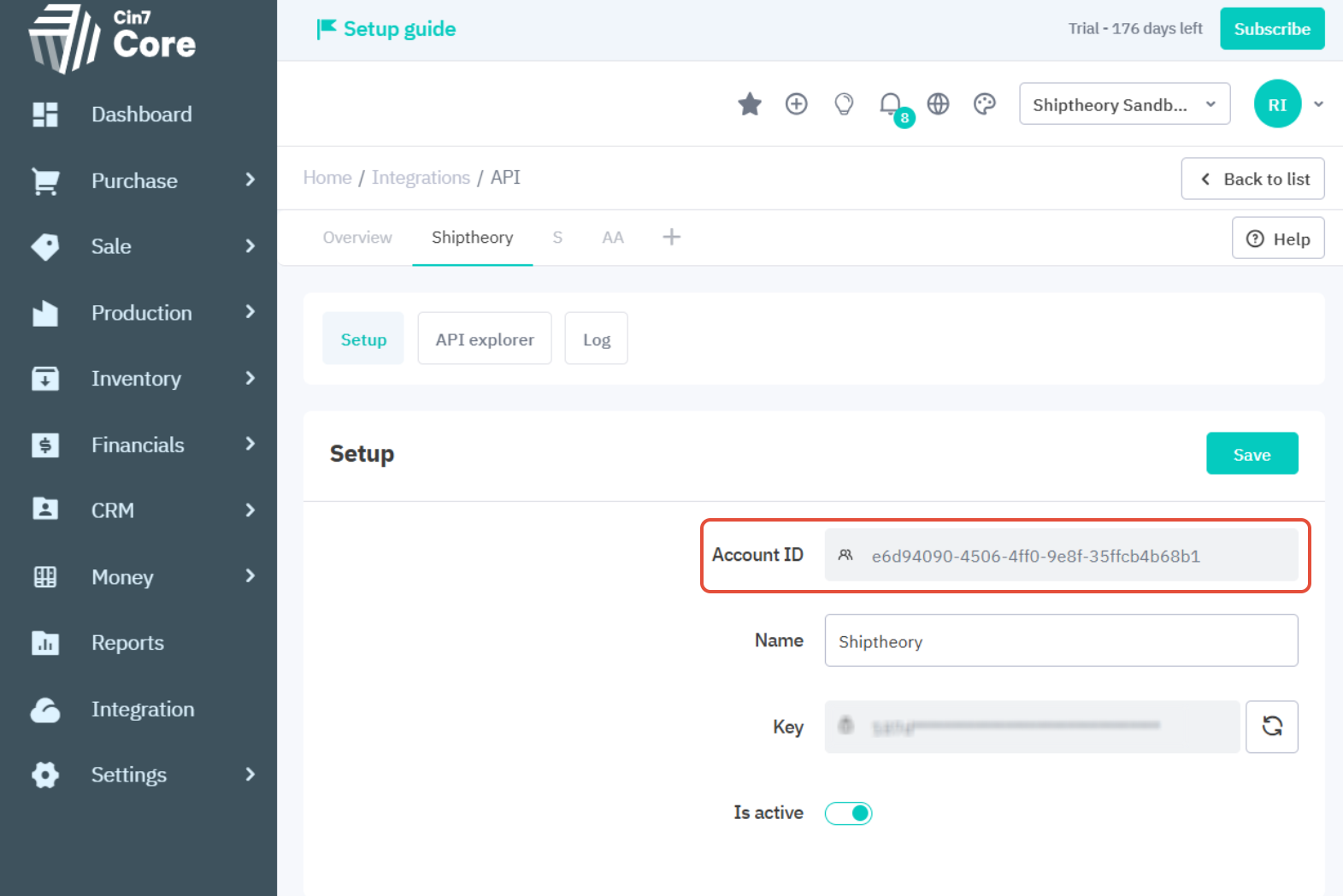Open the Integration menu item
The height and width of the screenshot is (896, 1343).
(143, 710)
